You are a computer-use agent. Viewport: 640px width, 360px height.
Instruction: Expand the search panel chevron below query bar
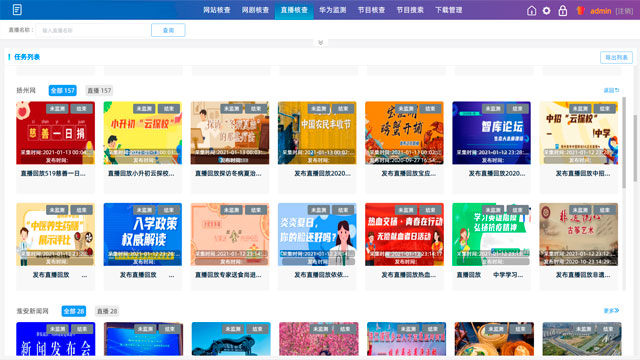[320, 42]
